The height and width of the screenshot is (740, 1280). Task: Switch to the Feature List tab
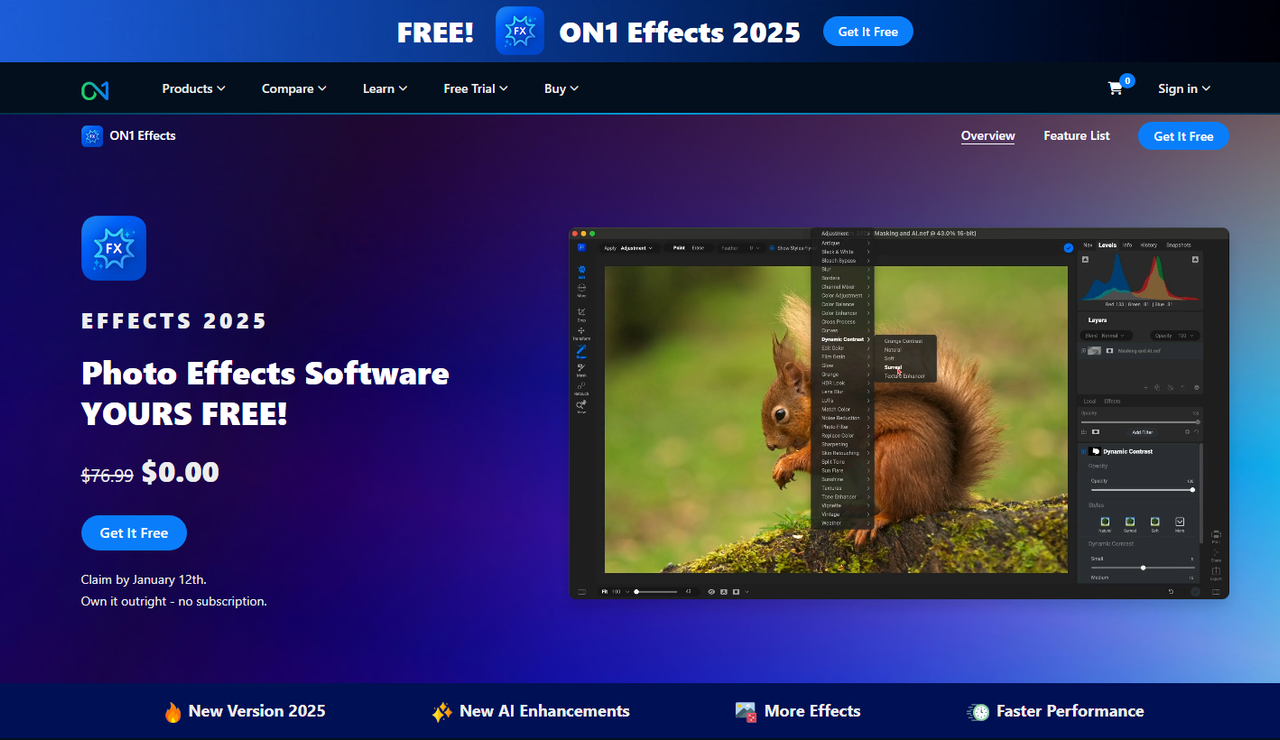coord(1076,136)
